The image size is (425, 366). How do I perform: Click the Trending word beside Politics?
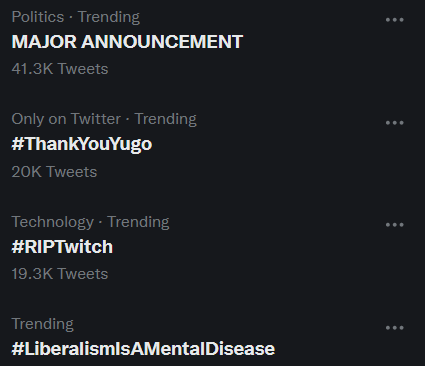pos(109,17)
